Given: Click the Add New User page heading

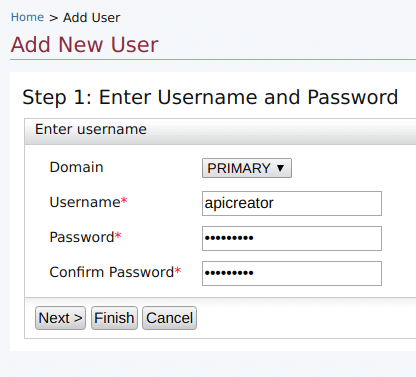Looking at the screenshot, I should point(85,44).
